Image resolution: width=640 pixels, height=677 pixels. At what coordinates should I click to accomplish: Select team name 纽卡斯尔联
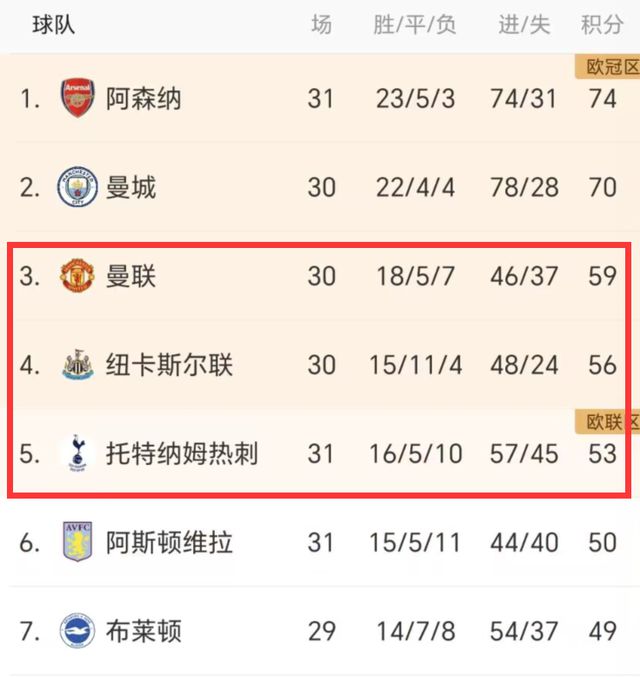[x=169, y=364]
